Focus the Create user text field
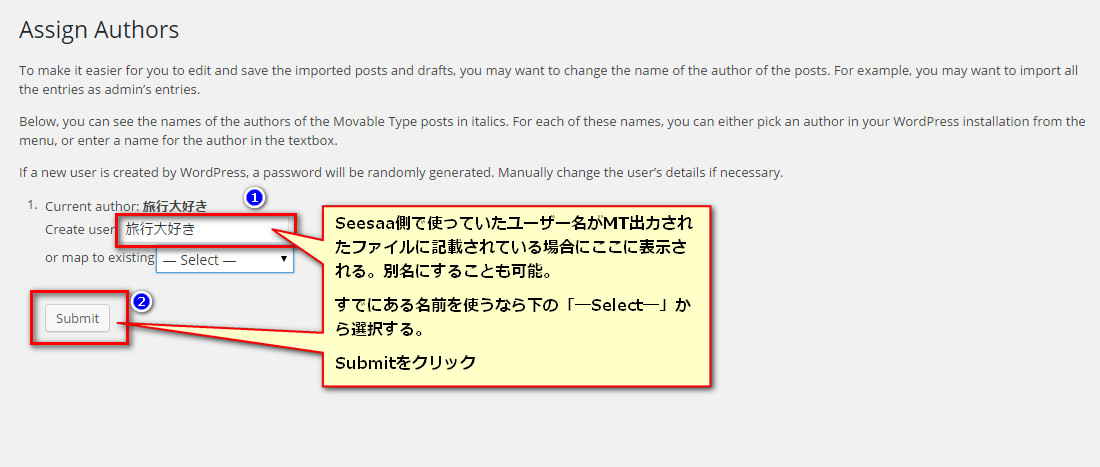Image resolution: width=1100 pixels, height=467 pixels. click(x=203, y=229)
